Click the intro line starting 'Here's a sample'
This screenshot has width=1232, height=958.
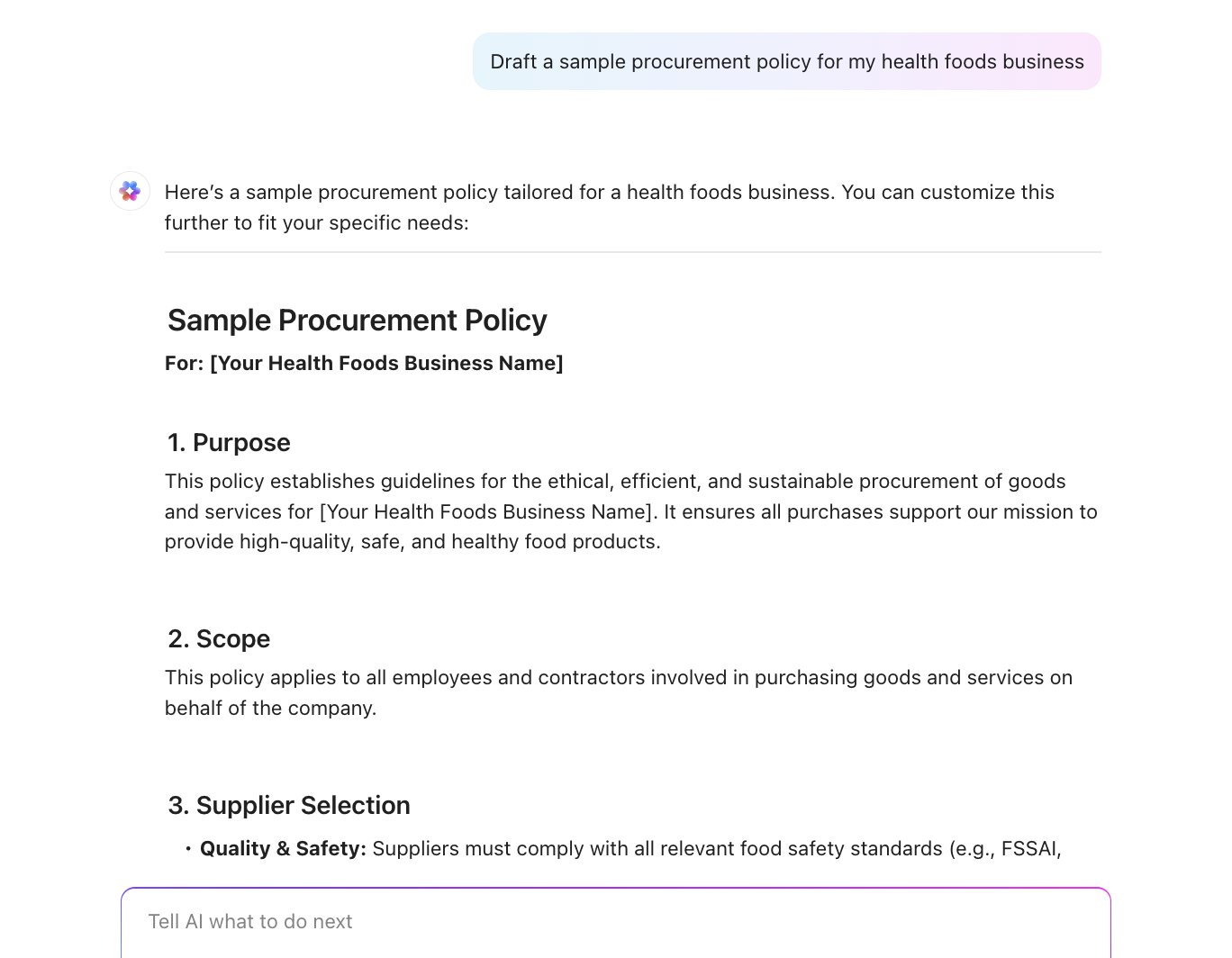(x=609, y=192)
